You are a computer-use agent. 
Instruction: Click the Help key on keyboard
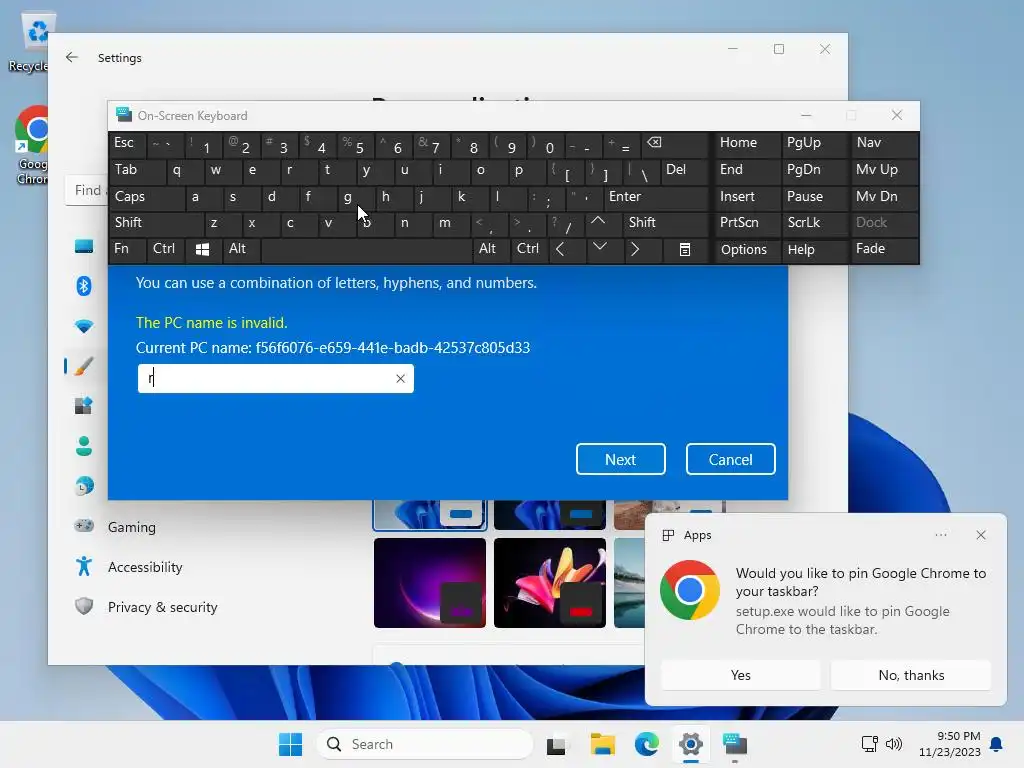[x=814, y=249]
